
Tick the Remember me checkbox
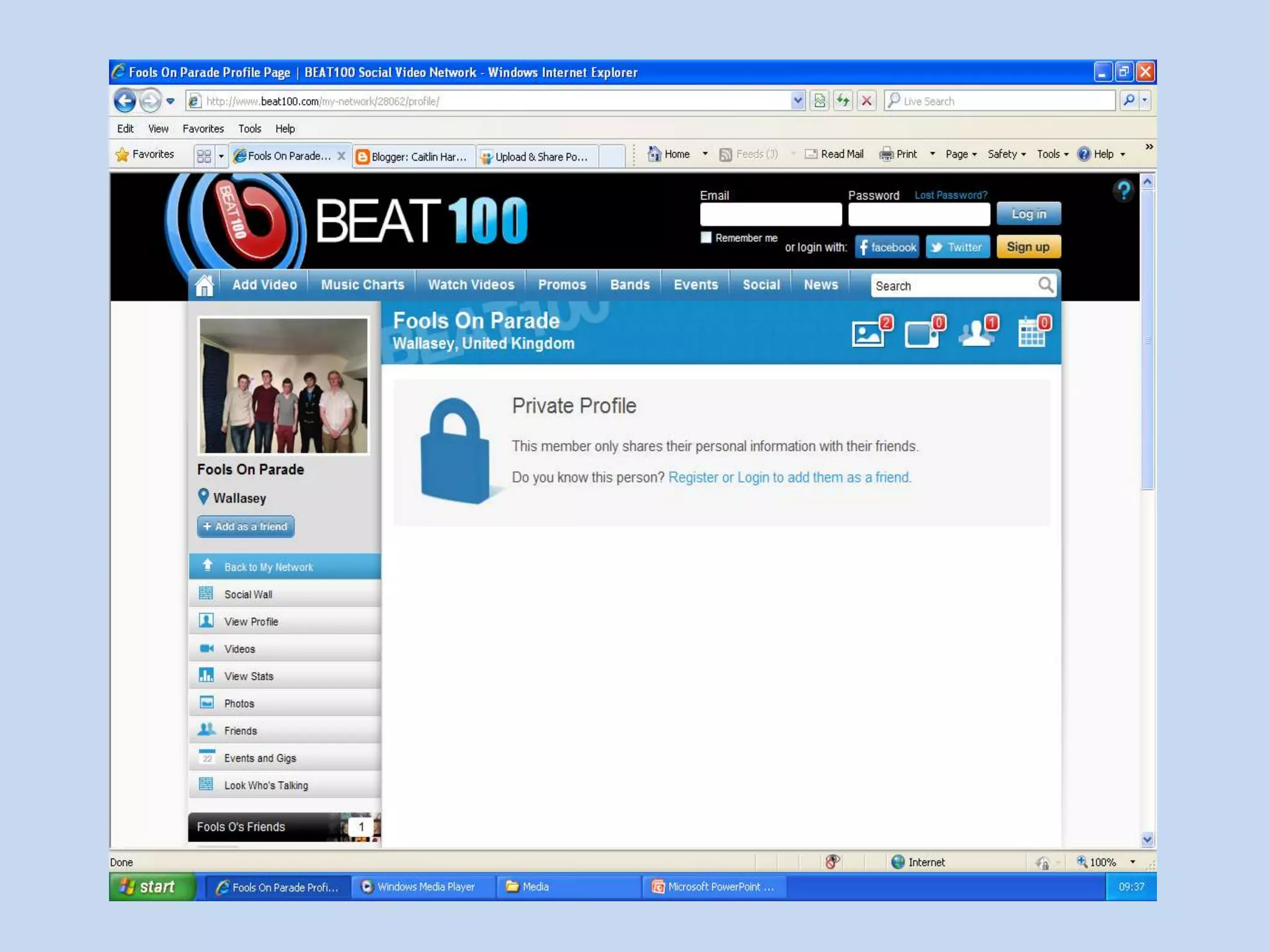click(706, 237)
